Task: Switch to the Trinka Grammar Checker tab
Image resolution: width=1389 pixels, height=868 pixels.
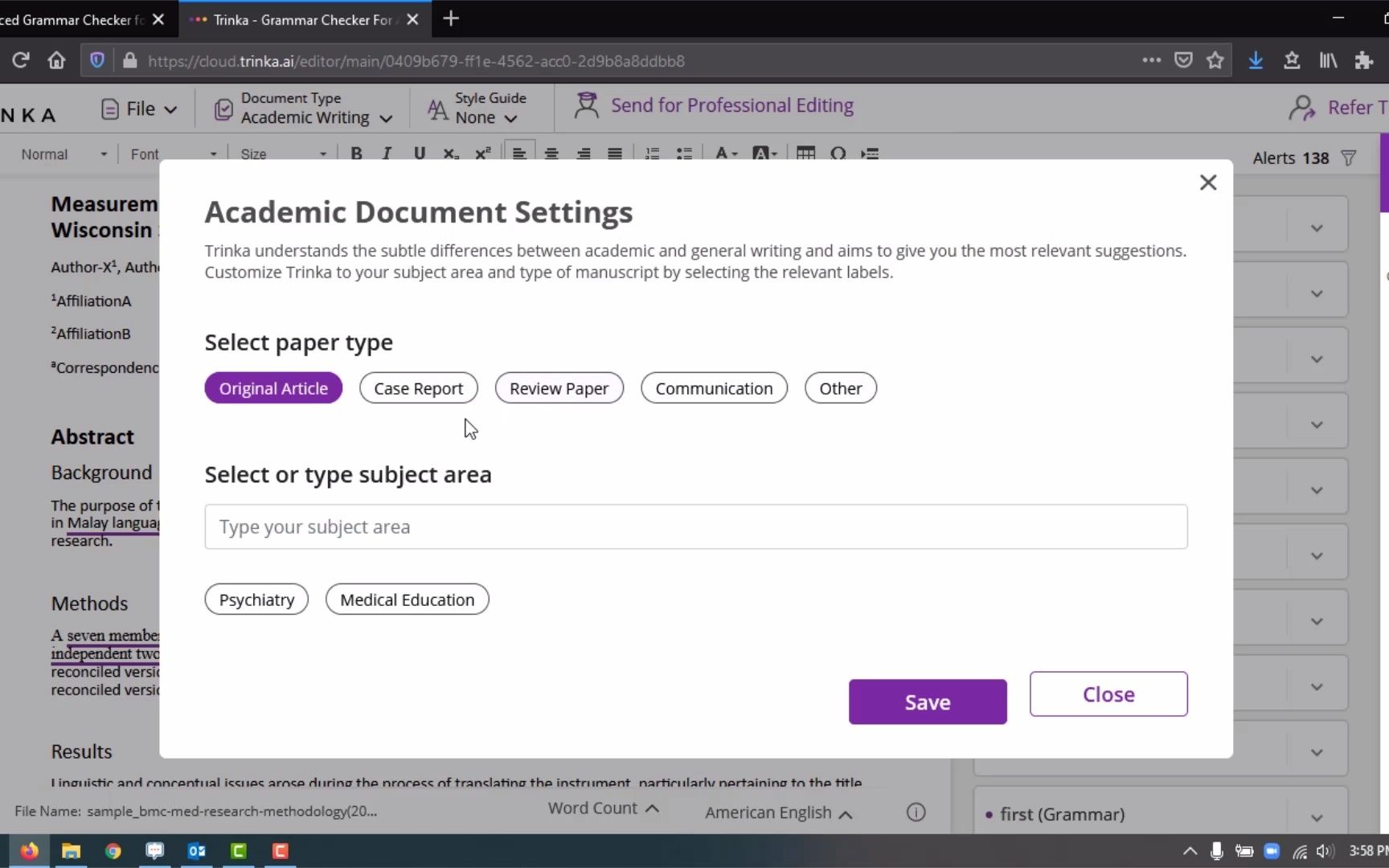Action: pyautogui.click(x=304, y=19)
